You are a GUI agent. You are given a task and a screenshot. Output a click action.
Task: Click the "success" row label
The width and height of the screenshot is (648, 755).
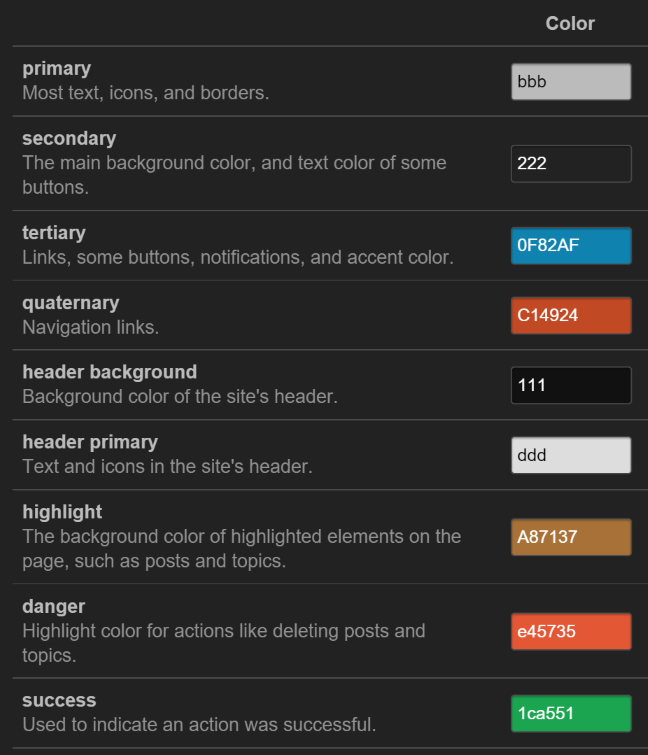tap(59, 700)
